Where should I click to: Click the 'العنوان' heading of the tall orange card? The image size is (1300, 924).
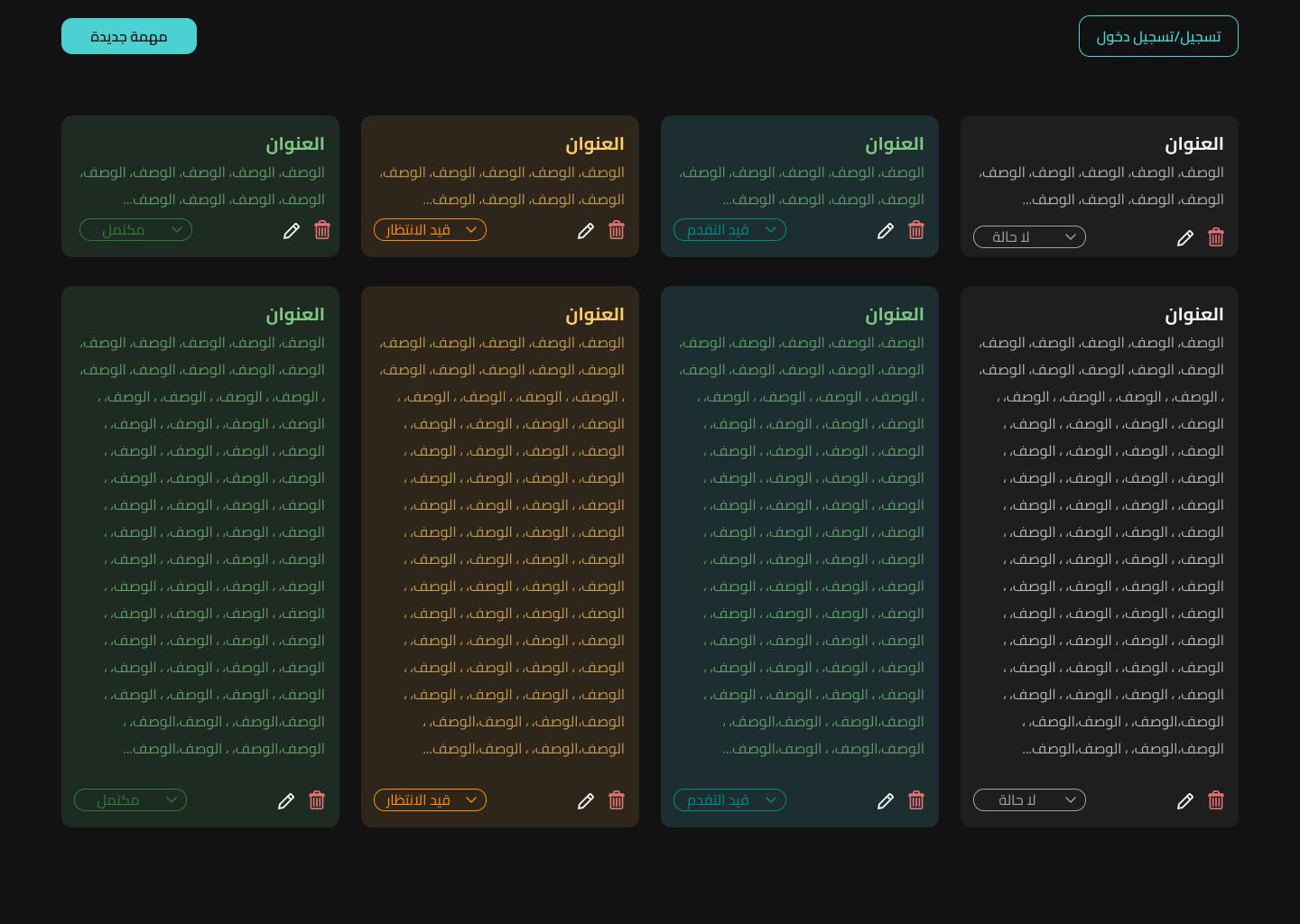595,314
